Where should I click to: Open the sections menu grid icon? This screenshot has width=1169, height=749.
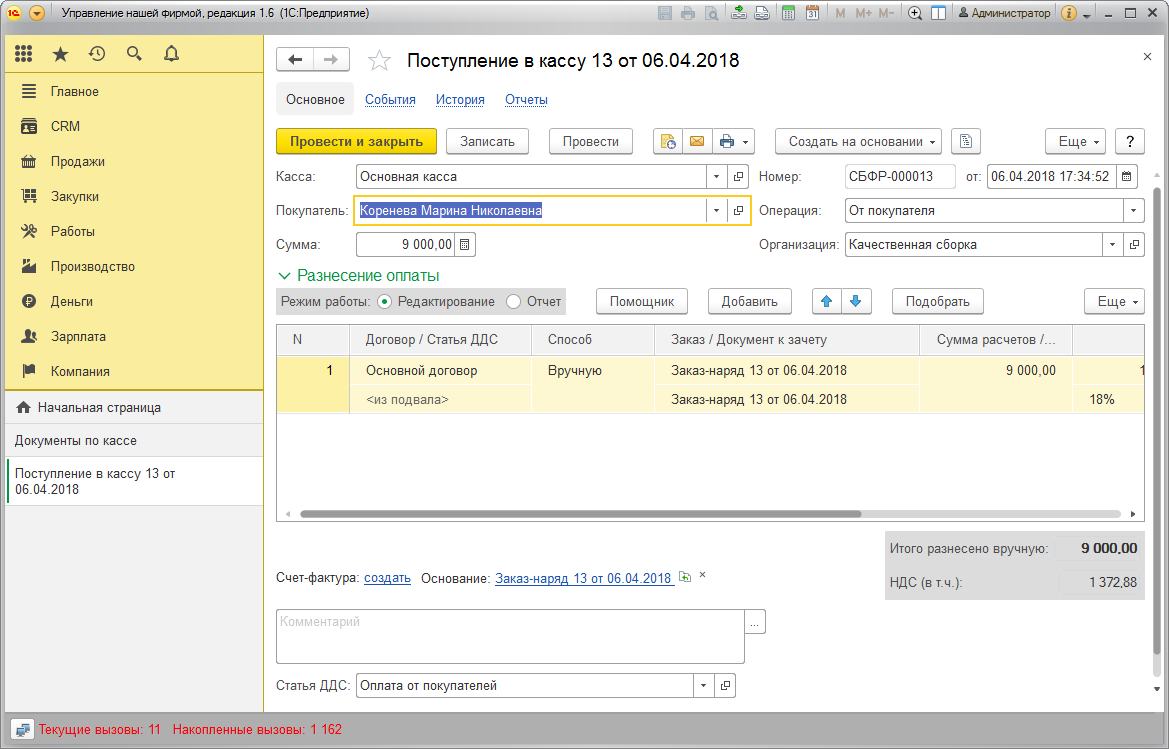coord(24,54)
